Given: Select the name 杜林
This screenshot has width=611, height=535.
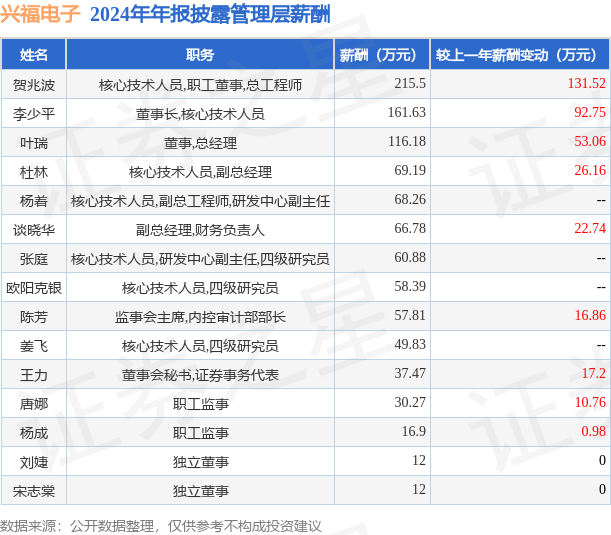Looking at the screenshot, I should (x=34, y=172).
